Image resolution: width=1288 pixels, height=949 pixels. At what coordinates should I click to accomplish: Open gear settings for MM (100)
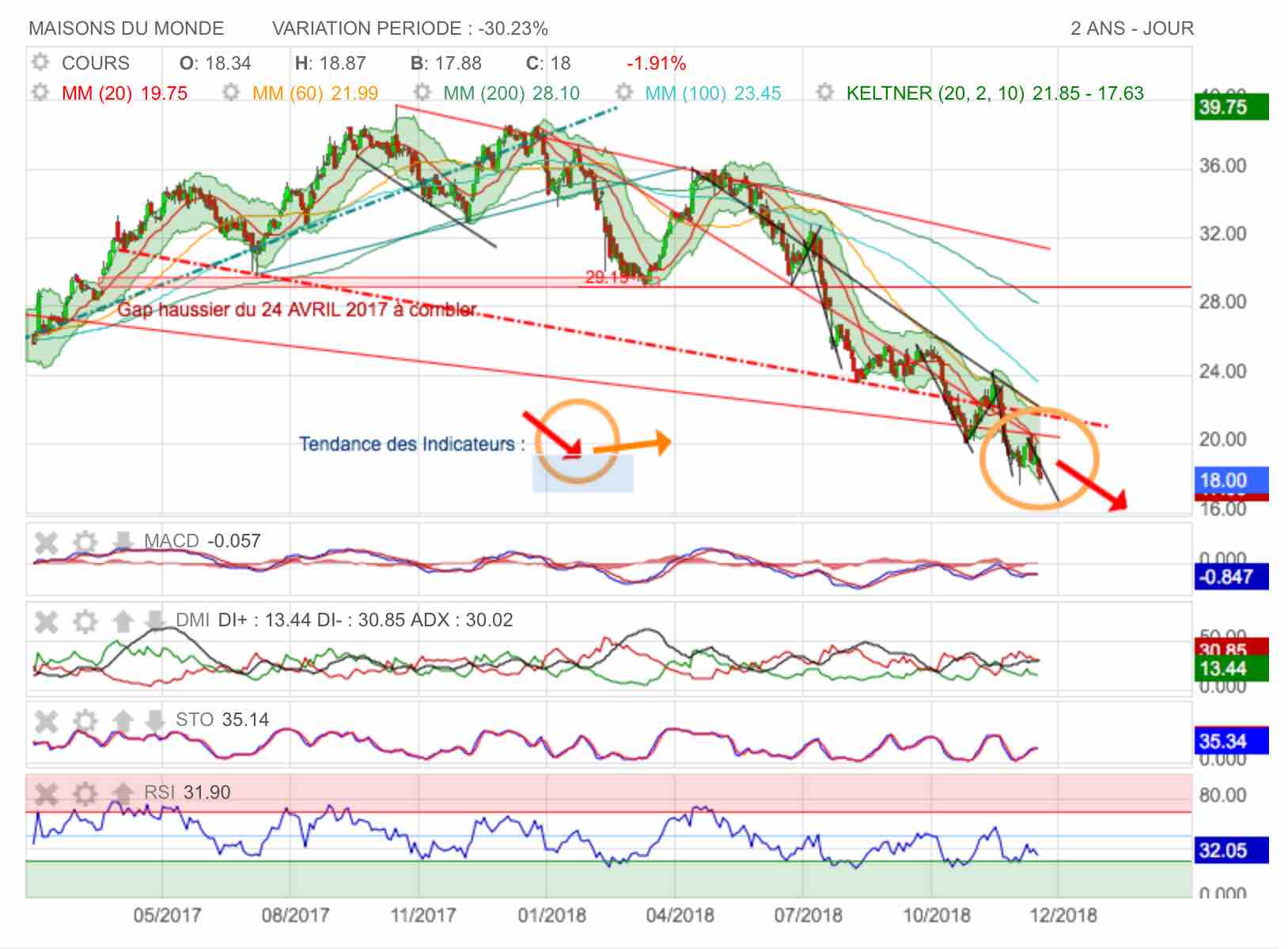[624, 93]
